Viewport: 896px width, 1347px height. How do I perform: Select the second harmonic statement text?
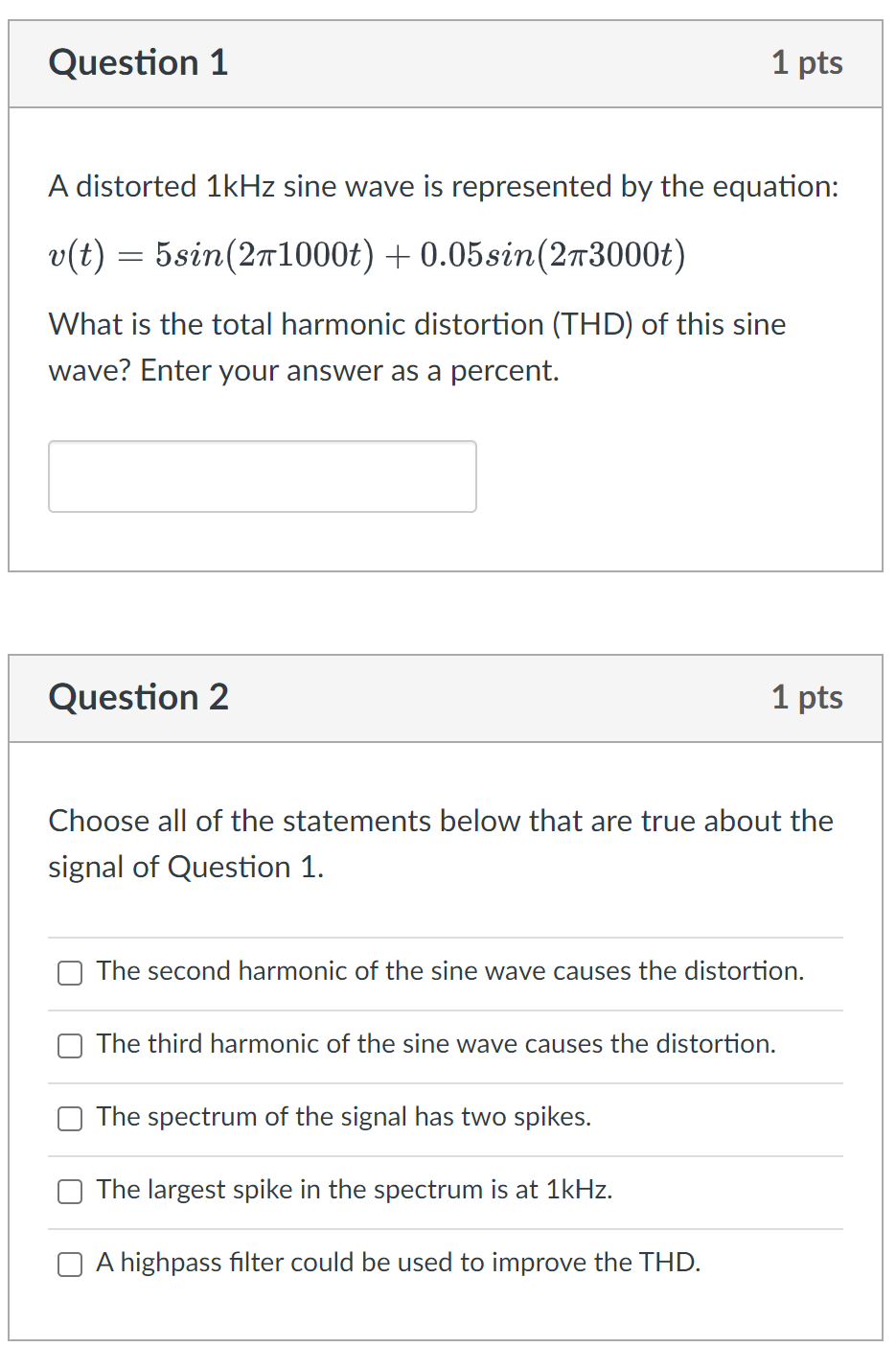point(449,971)
